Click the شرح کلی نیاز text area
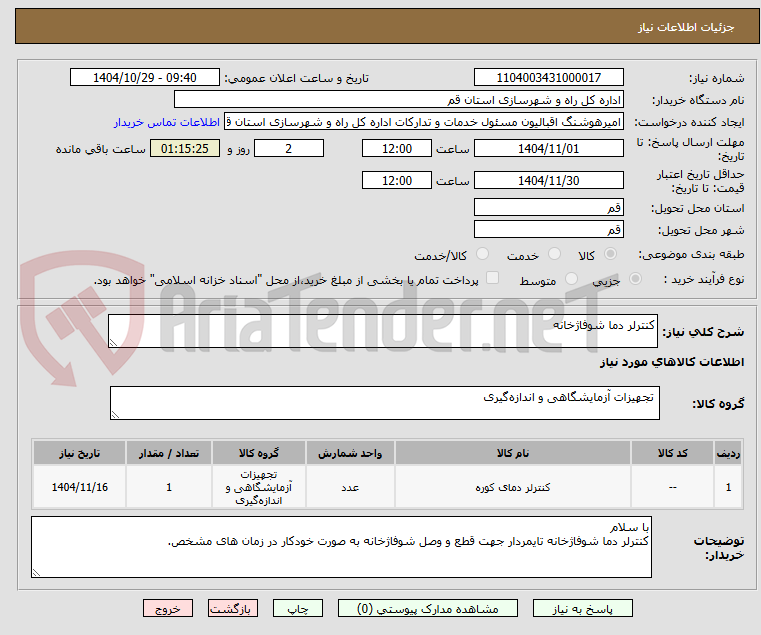Screen dimensions: 761x635 382,331
